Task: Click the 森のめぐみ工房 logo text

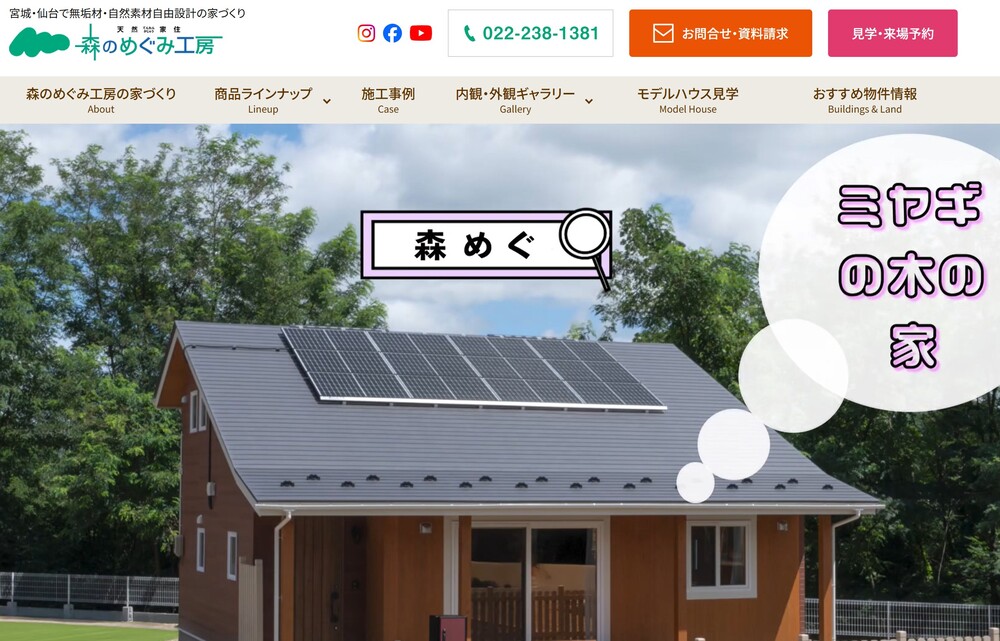Action: tap(149, 43)
